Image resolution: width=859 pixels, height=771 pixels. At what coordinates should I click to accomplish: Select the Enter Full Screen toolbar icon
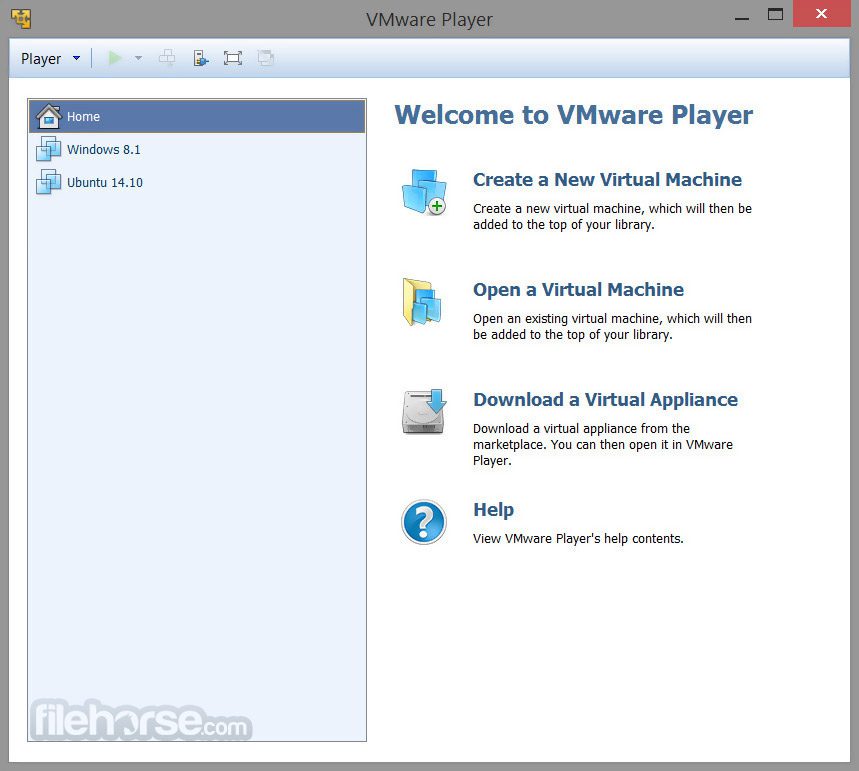pos(233,57)
